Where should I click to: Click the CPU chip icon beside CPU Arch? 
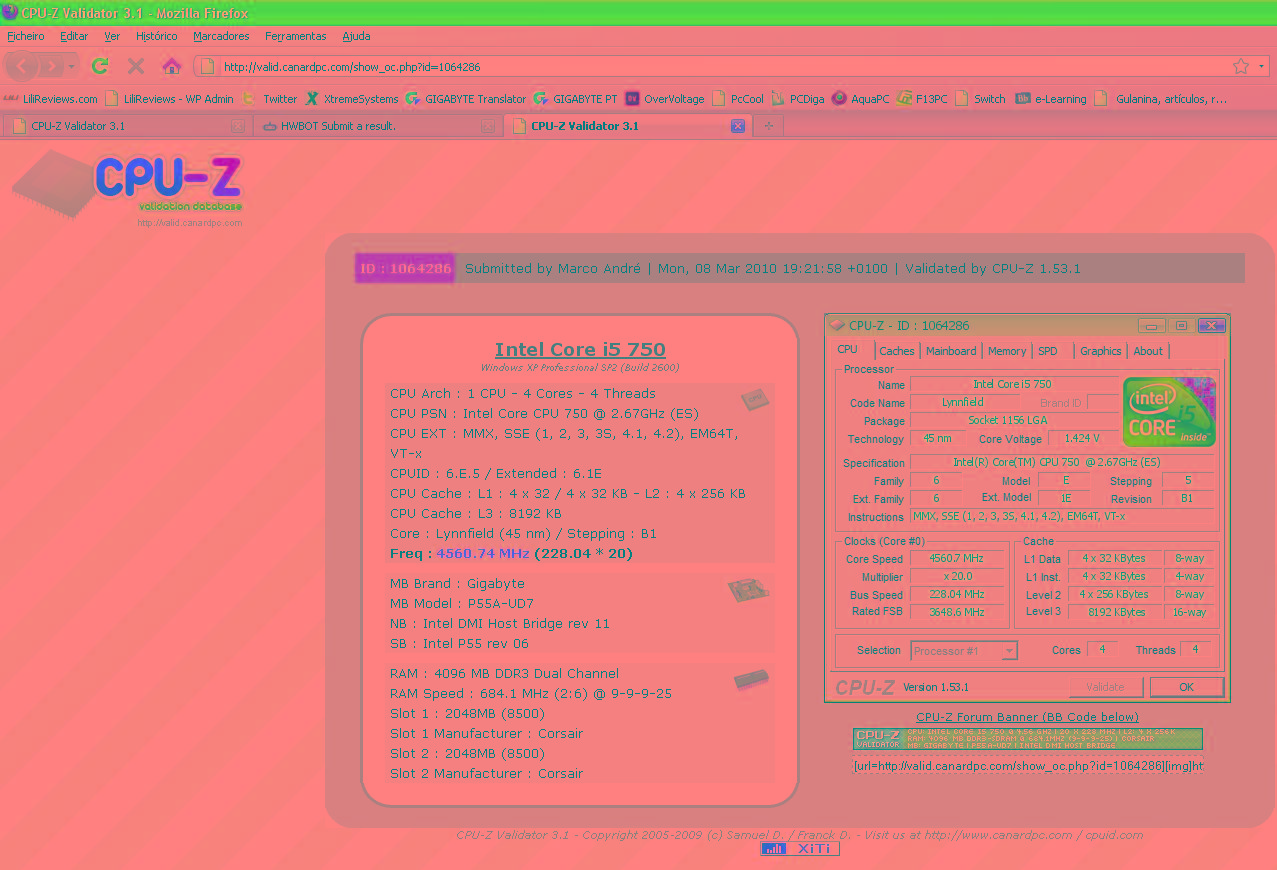click(x=755, y=400)
